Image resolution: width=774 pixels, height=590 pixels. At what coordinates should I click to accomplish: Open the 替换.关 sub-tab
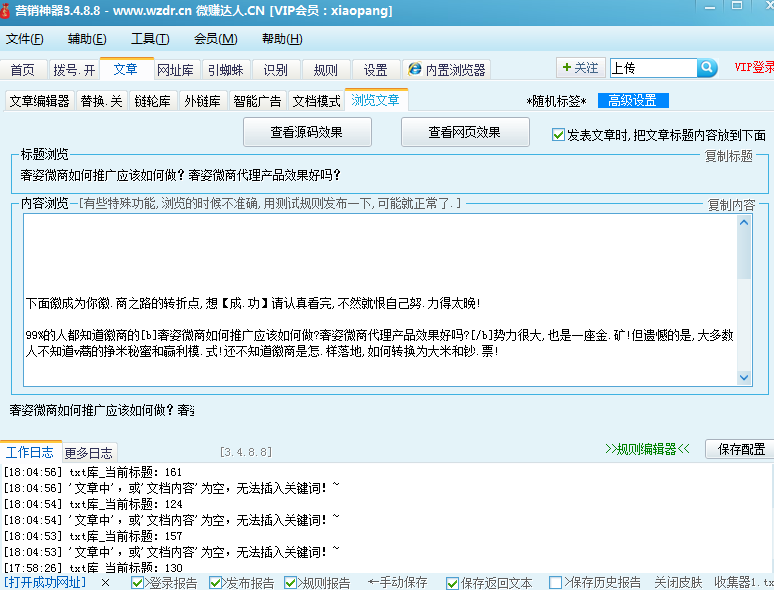pyautogui.click(x=101, y=101)
